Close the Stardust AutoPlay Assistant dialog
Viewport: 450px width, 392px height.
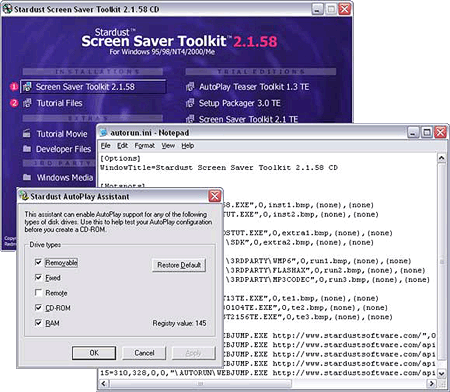pyautogui.click(x=215, y=196)
